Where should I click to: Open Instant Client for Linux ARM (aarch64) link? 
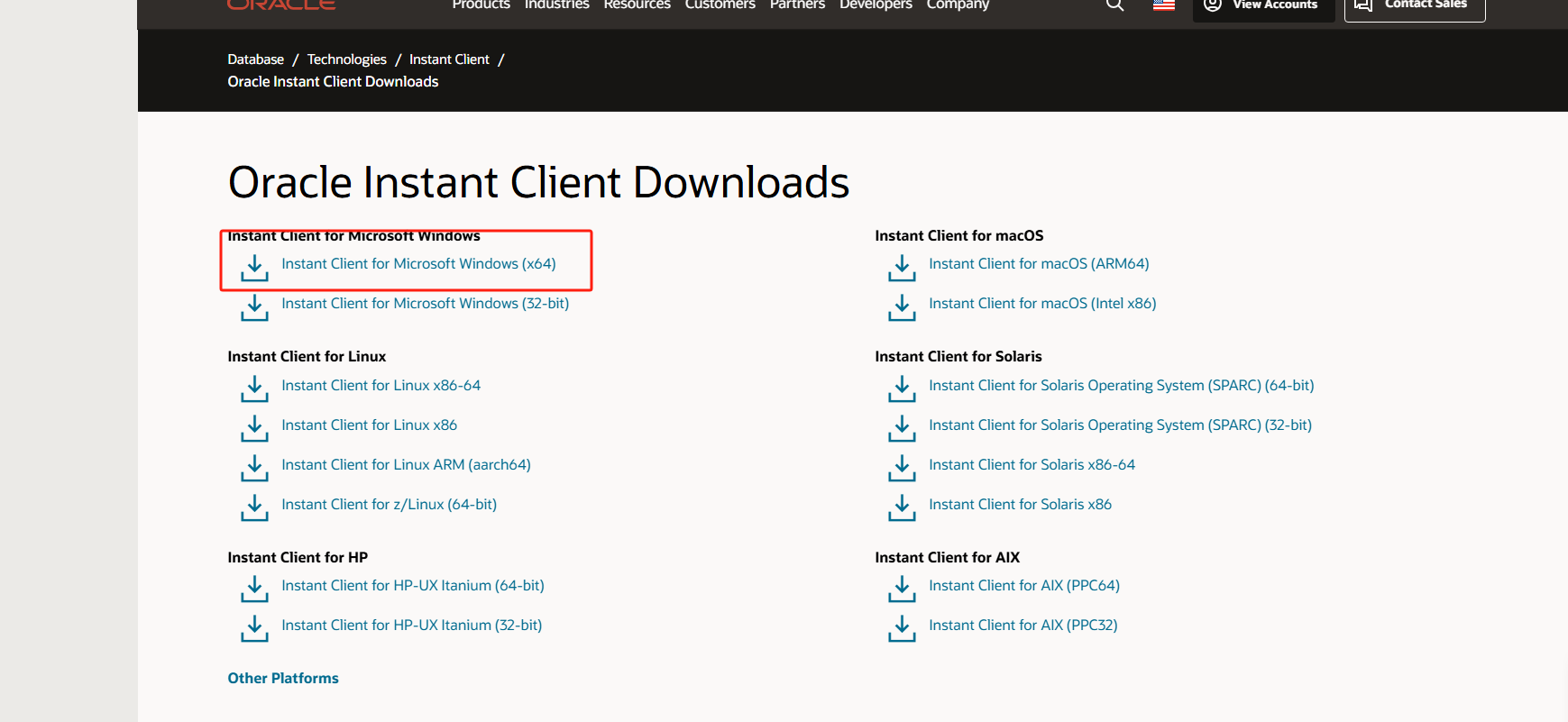pyautogui.click(x=407, y=465)
